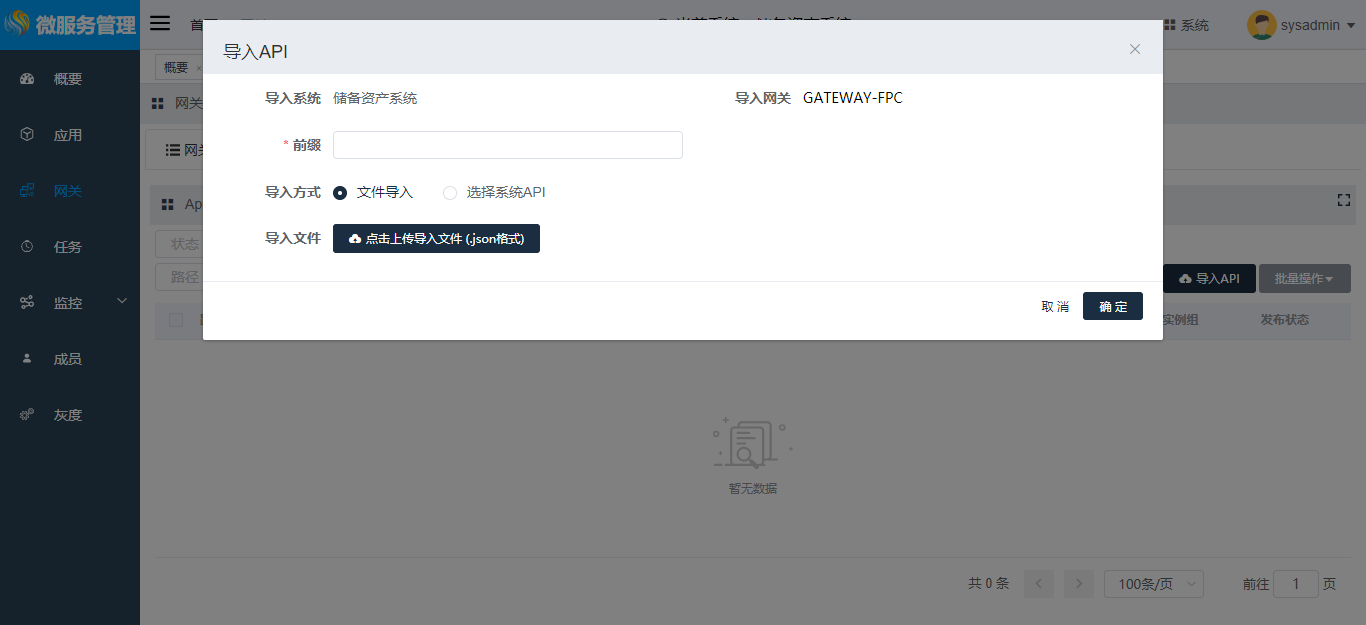
Task: Open the 批量操作 batch actions dropdown
Action: point(1304,279)
